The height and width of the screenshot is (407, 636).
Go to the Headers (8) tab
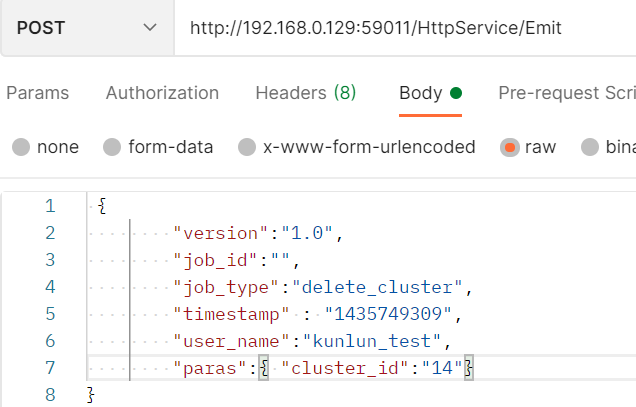[305, 93]
